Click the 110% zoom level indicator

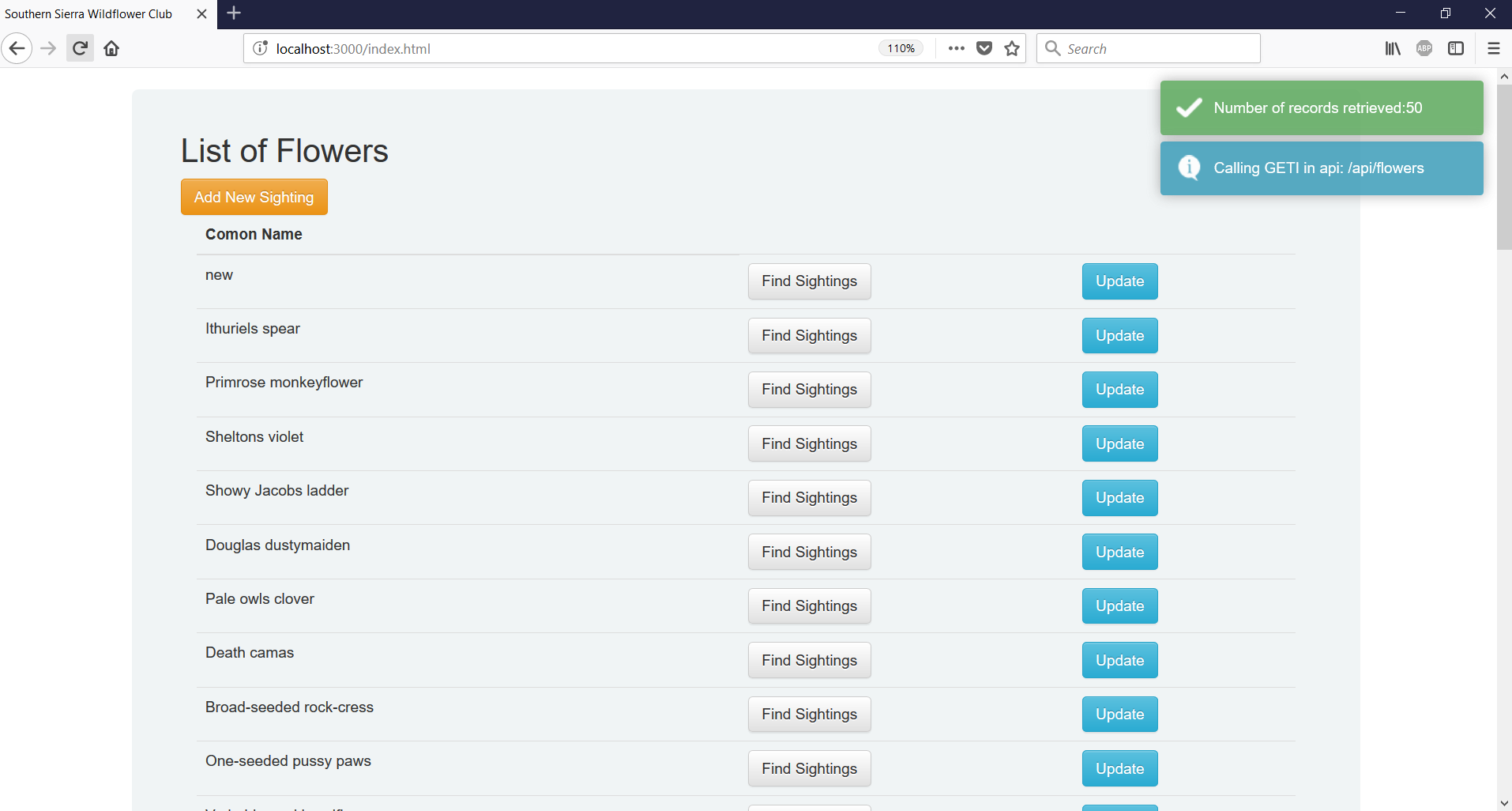pyautogui.click(x=901, y=48)
